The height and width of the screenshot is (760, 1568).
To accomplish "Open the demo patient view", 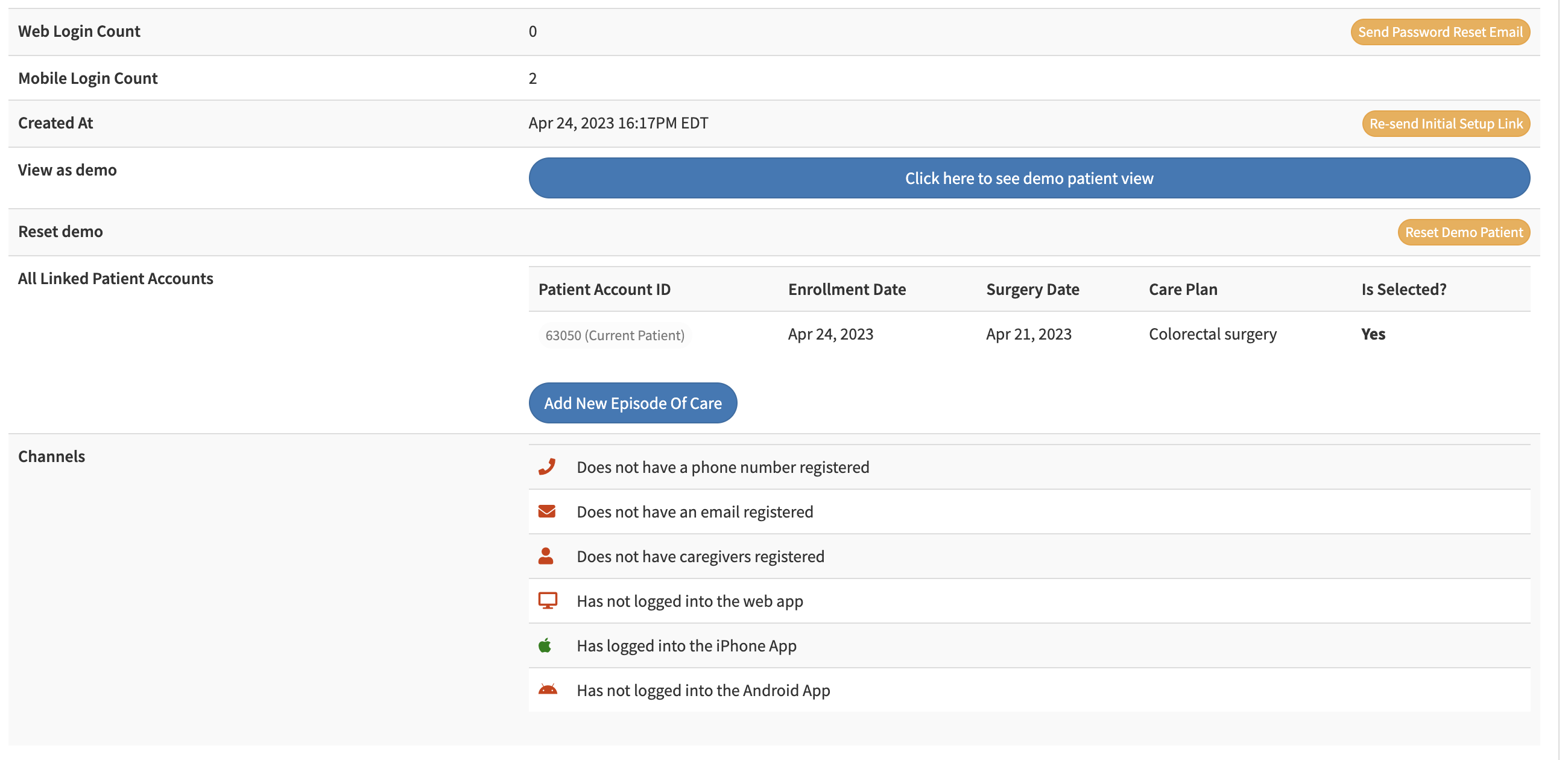I will tap(1029, 178).
